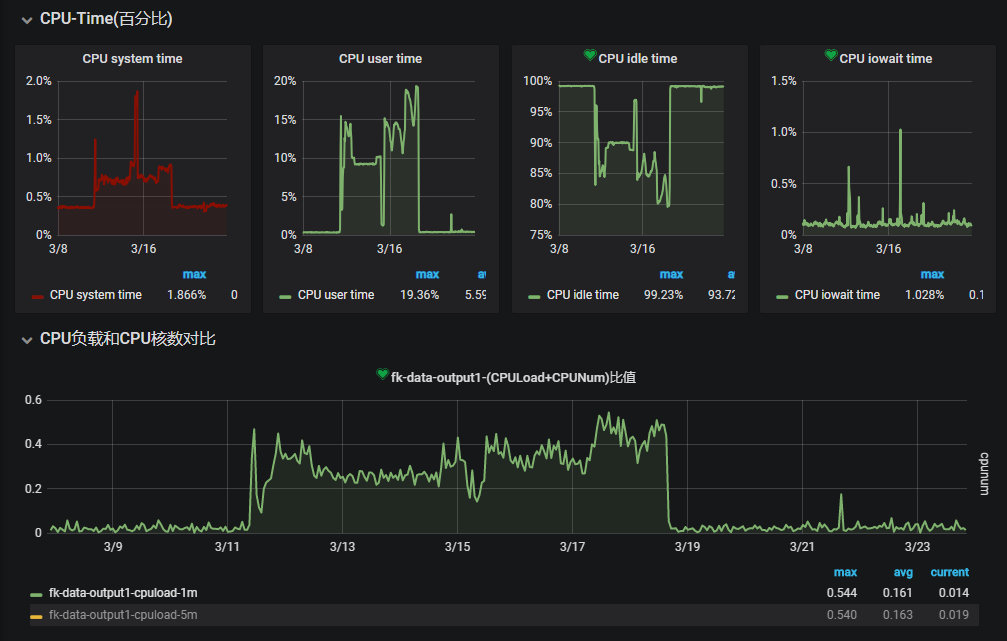Screen dimensions: 1007x641
Task: Click the CPU idle time legend label
Action: tap(583, 295)
